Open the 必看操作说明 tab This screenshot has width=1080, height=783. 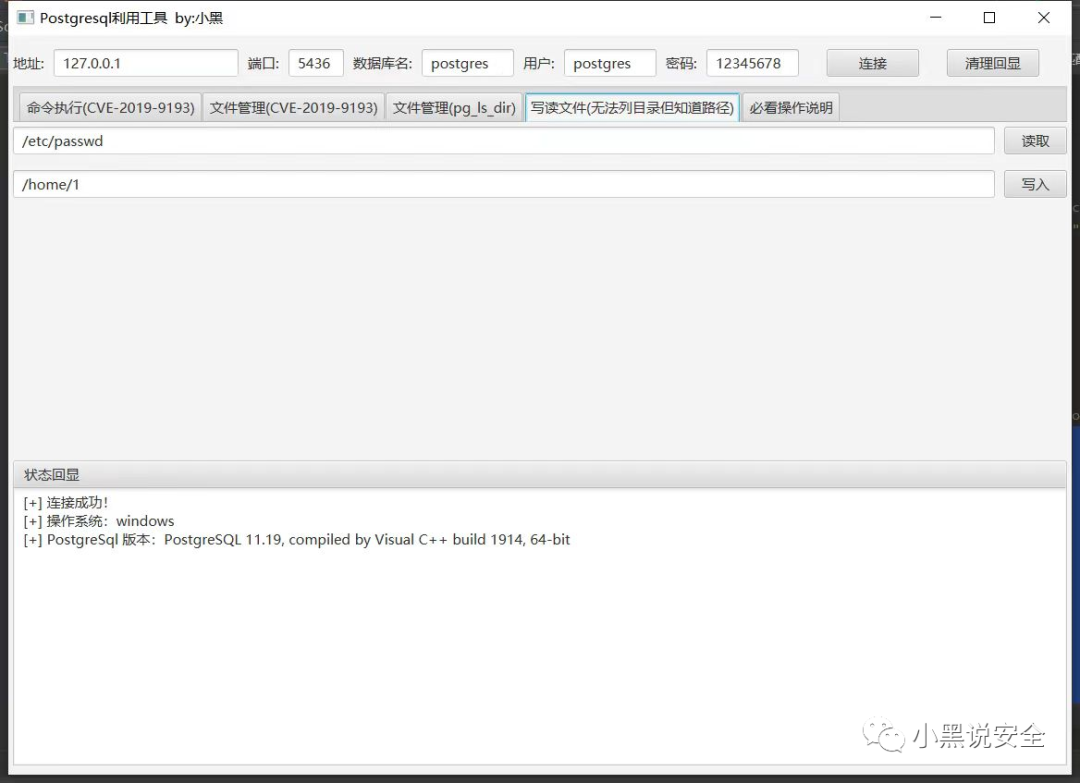tap(791, 108)
